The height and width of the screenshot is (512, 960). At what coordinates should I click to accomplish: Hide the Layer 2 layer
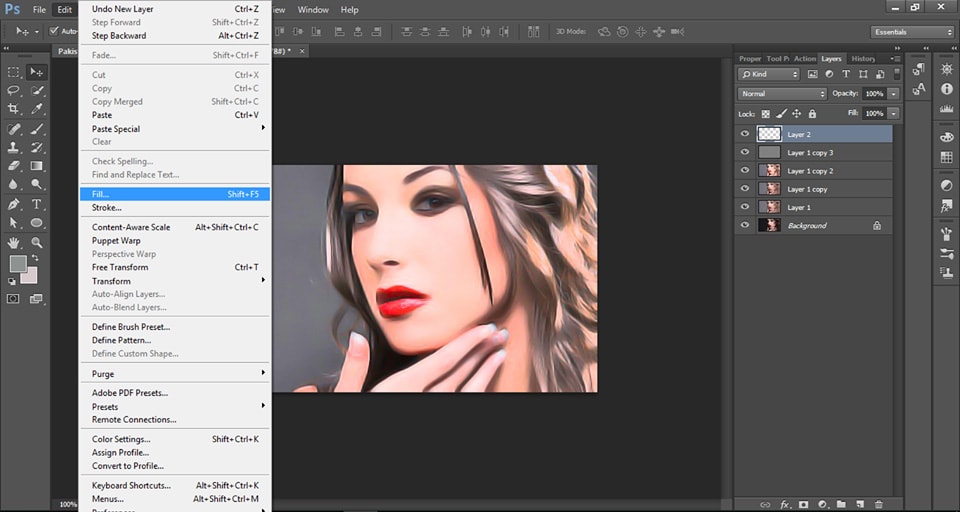[744, 134]
